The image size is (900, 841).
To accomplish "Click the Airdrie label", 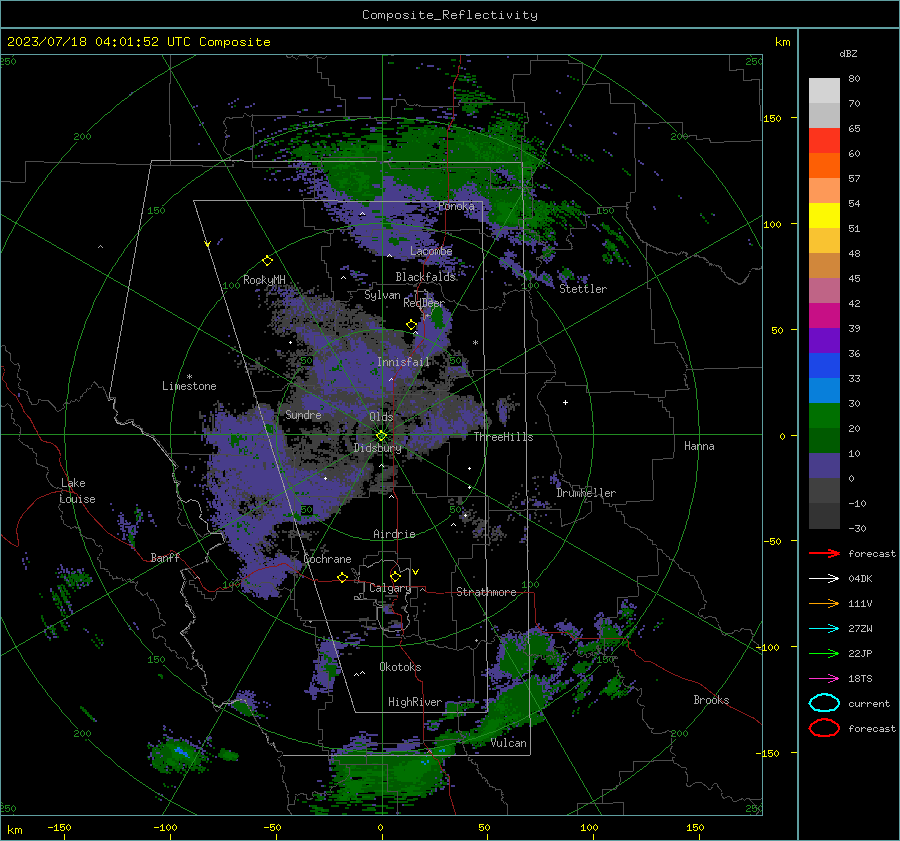I will 394,534.
